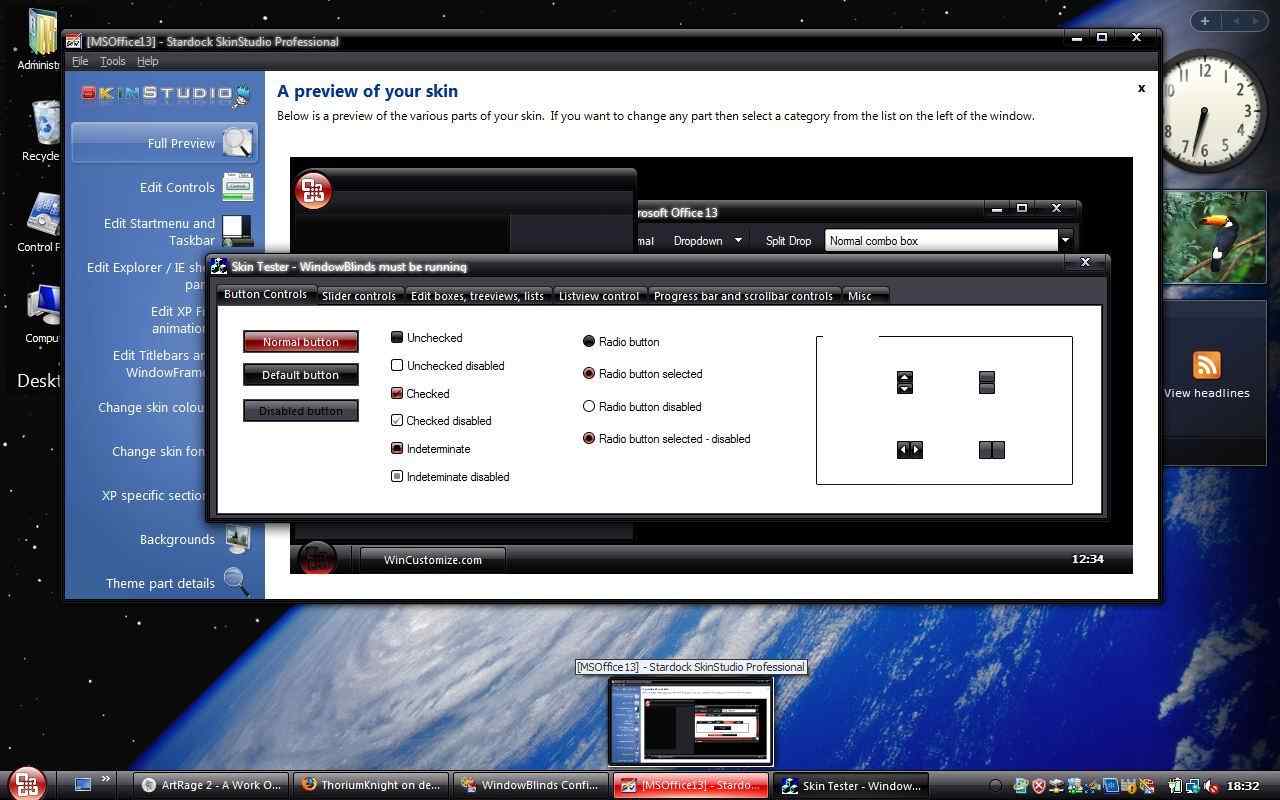Image resolution: width=1280 pixels, height=800 pixels.
Task: Select 'Radio button selected' option
Action: click(589, 373)
